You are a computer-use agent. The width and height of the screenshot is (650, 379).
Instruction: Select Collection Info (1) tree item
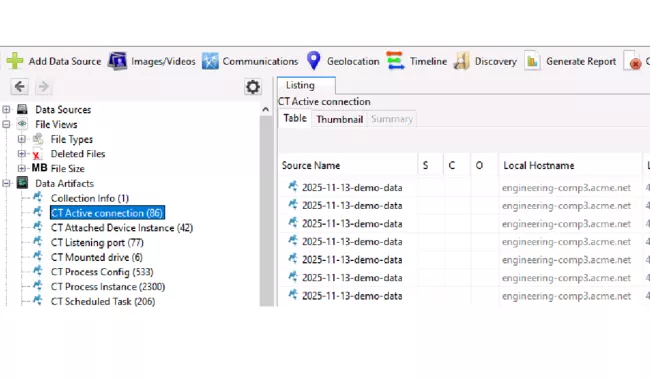[x=90, y=198]
